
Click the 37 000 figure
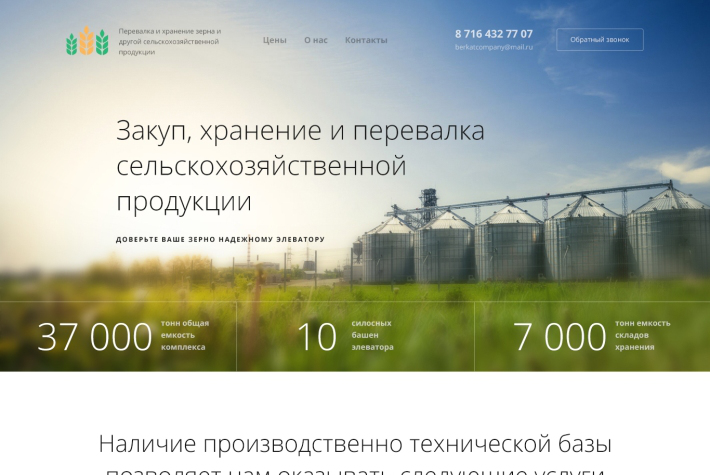pyautogui.click(x=95, y=337)
